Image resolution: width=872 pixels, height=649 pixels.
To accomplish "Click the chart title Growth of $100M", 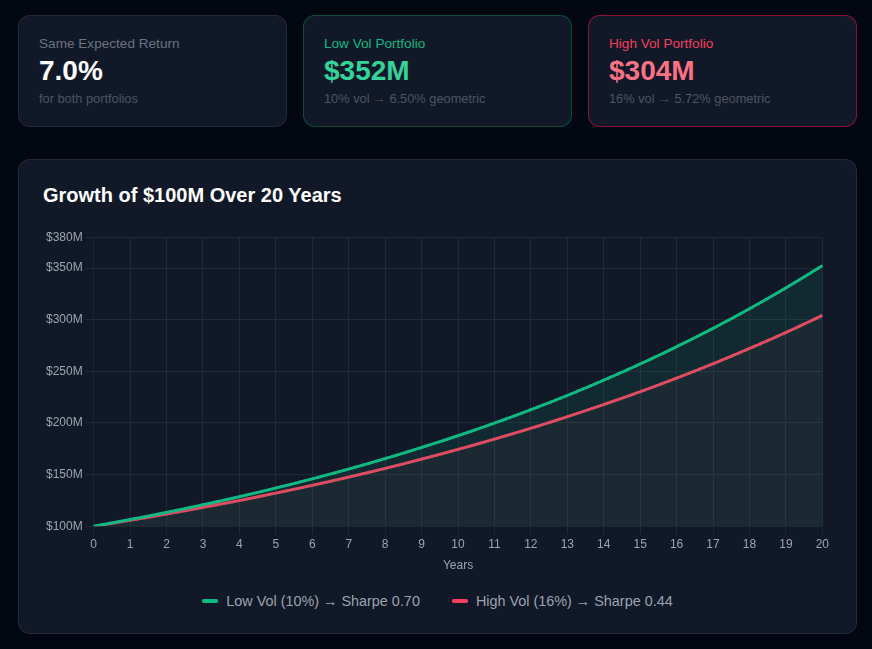I will pyautogui.click(x=192, y=195).
